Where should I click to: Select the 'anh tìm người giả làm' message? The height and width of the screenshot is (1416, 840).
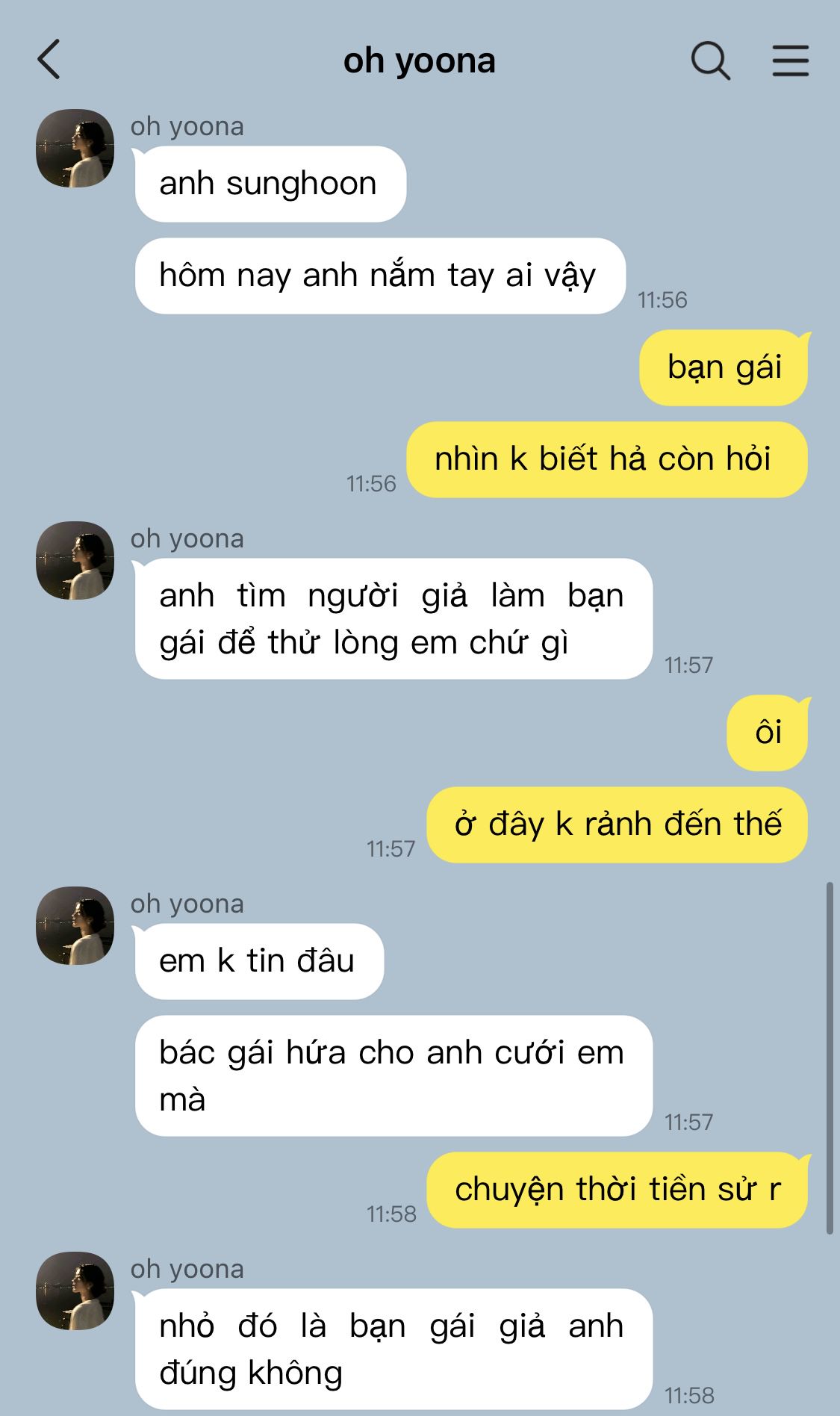click(393, 619)
